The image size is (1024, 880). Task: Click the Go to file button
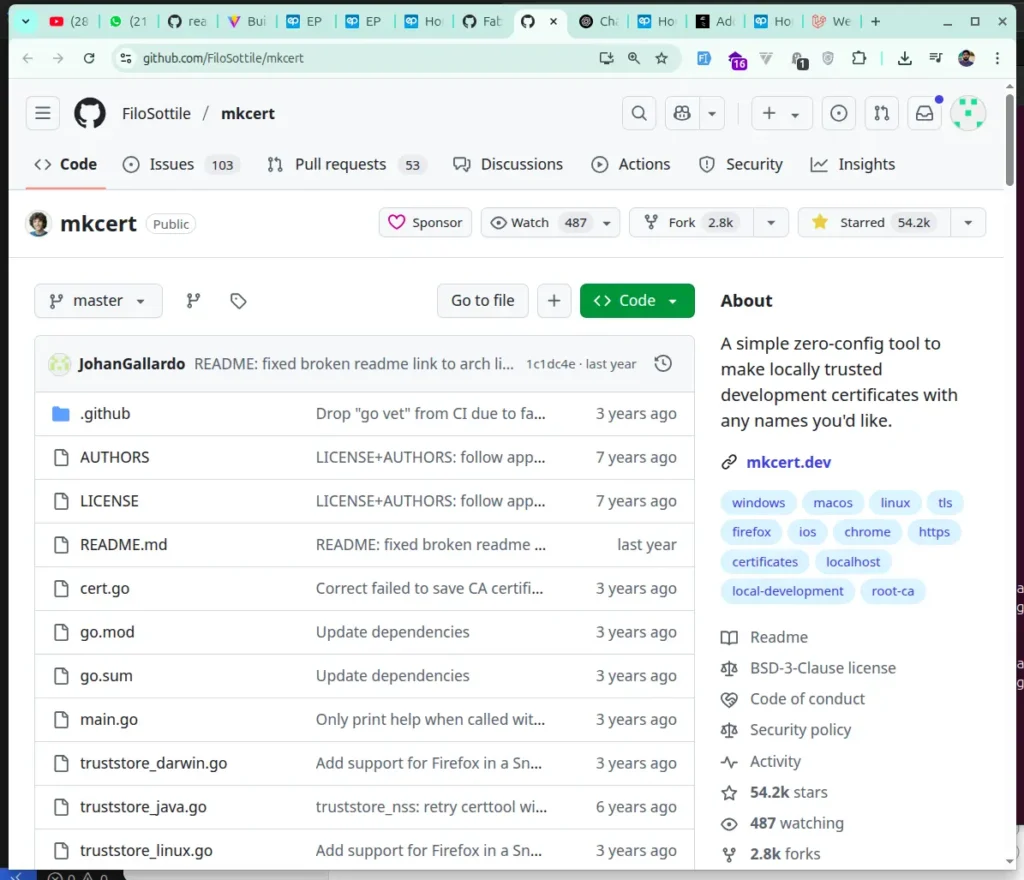[483, 301]
